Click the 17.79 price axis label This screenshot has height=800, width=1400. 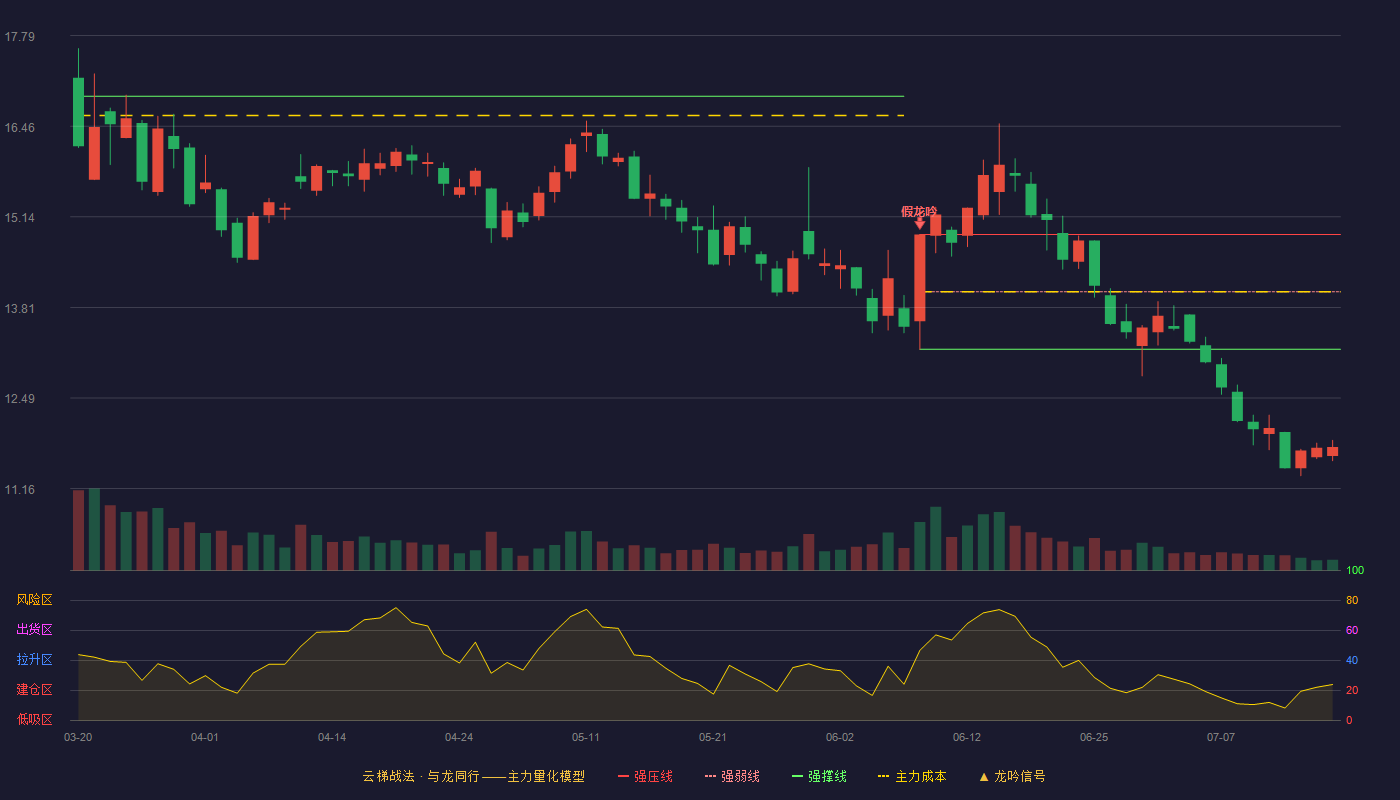[x=20, y=37]
